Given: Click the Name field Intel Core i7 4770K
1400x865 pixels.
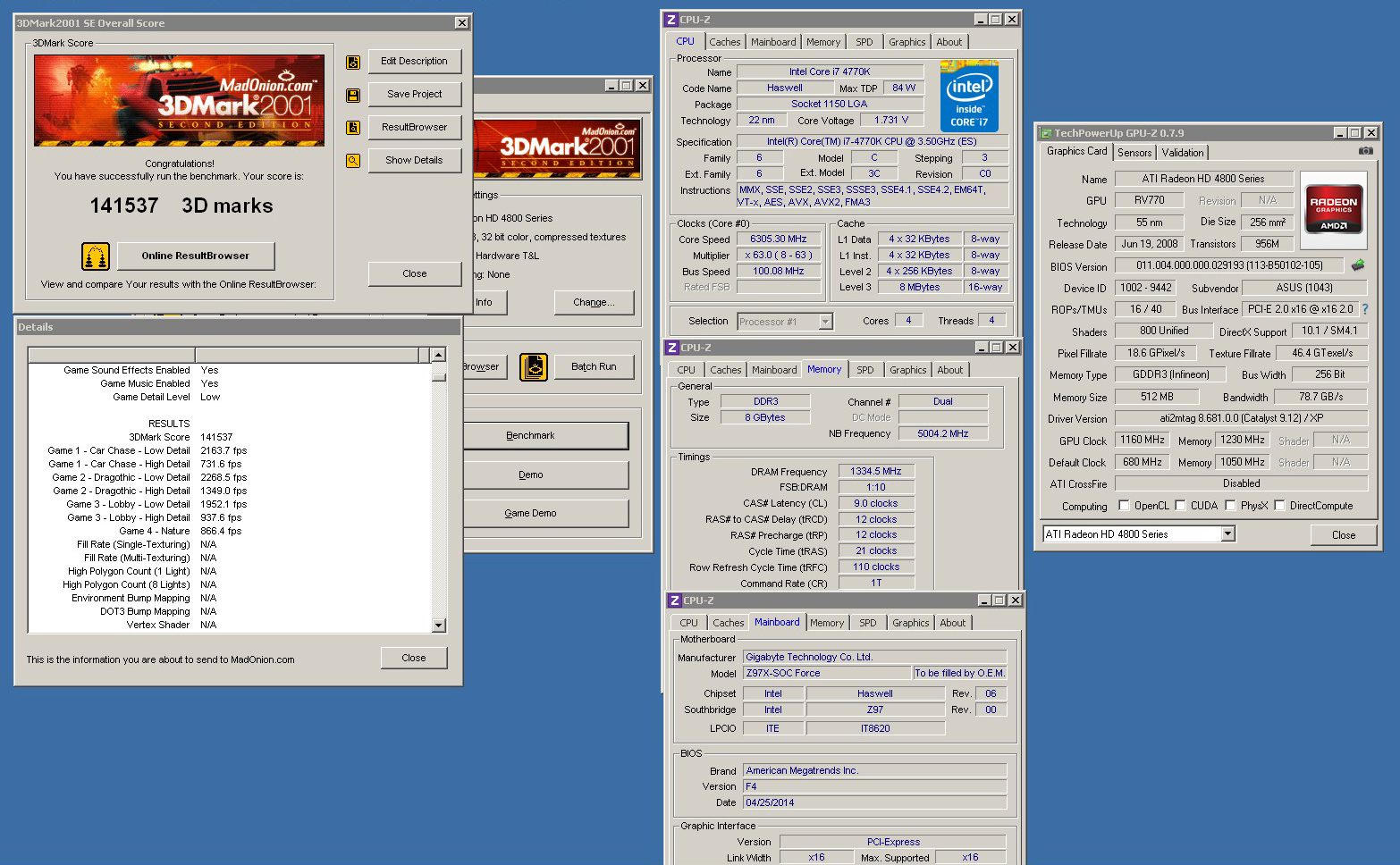Looking at the screenshot, I should [830, 72].
